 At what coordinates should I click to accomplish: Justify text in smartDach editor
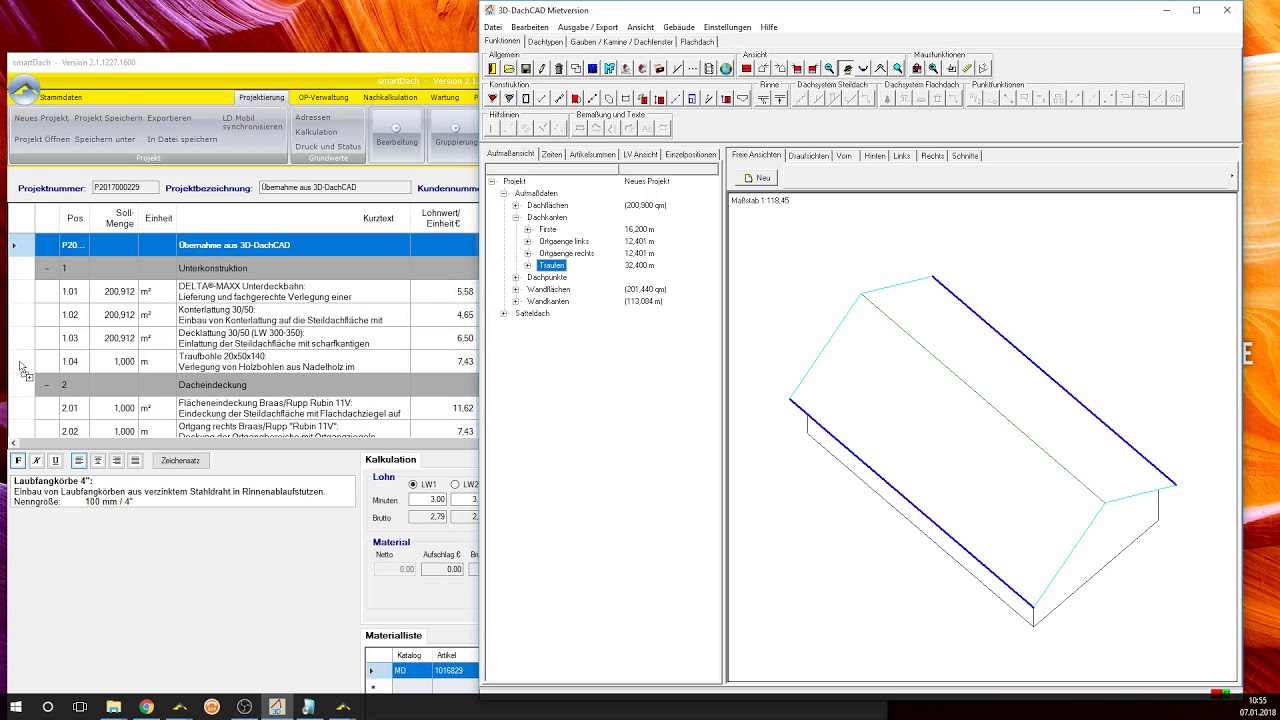tap(135, 460)
